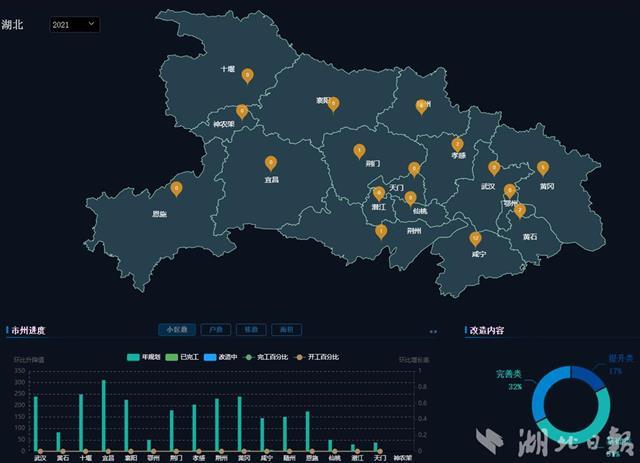Image resolution: width=640 pixels, height=463 pixels.
Task: Select the 咸宁 location pin
Action: (475, 238)
